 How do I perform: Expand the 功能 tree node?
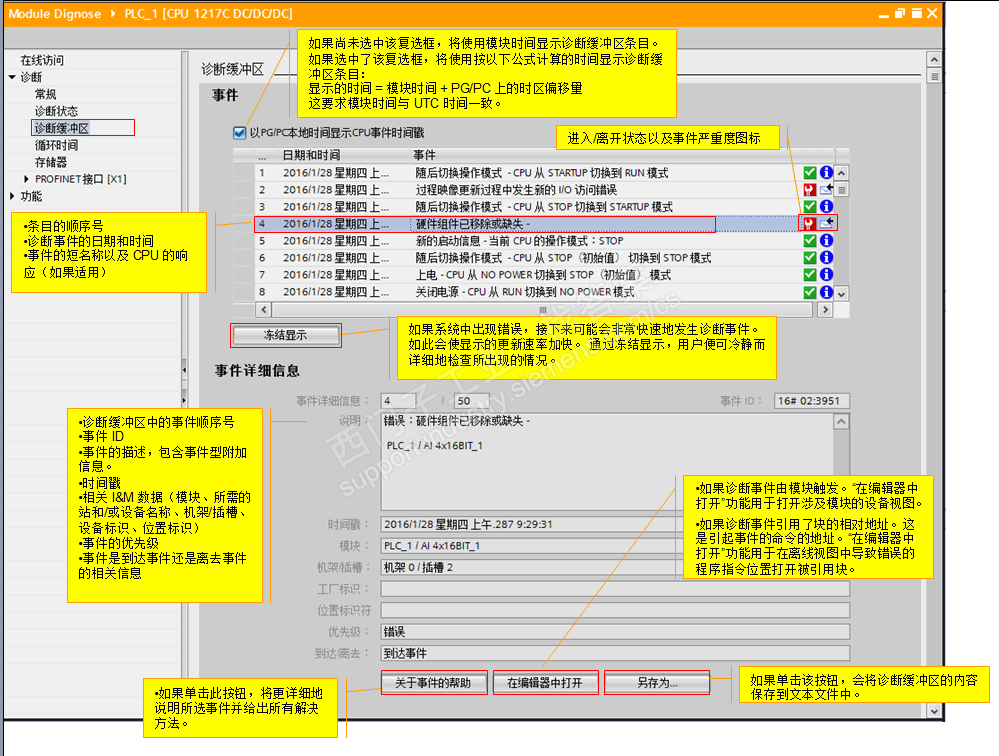tap(12, 196)
